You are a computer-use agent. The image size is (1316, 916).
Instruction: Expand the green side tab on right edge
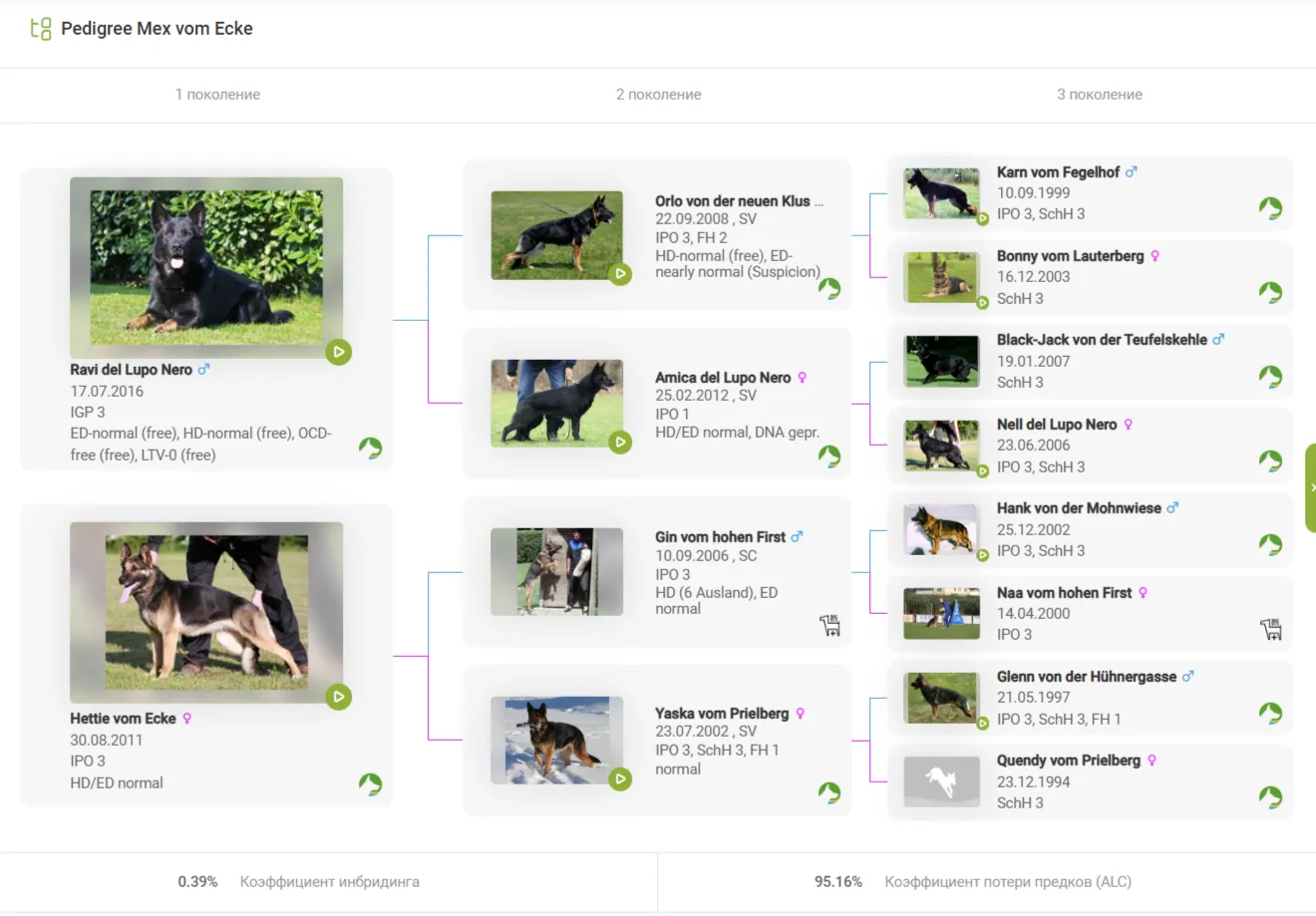coord(1310,487)
